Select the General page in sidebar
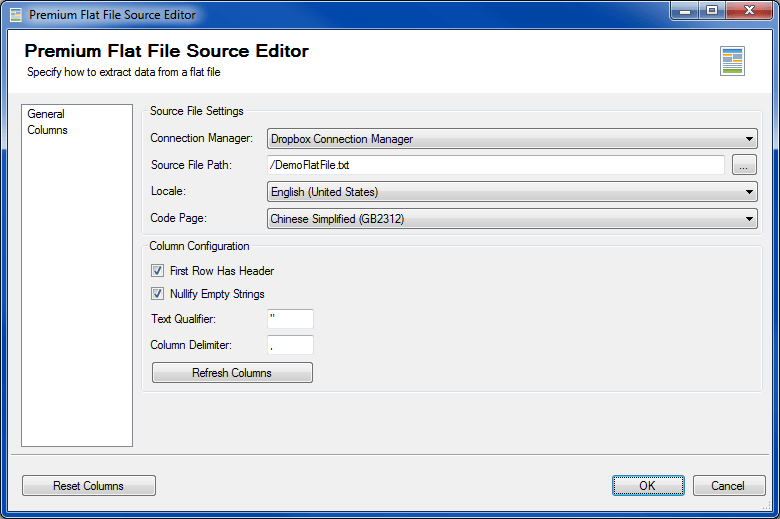 click(46, 114)
